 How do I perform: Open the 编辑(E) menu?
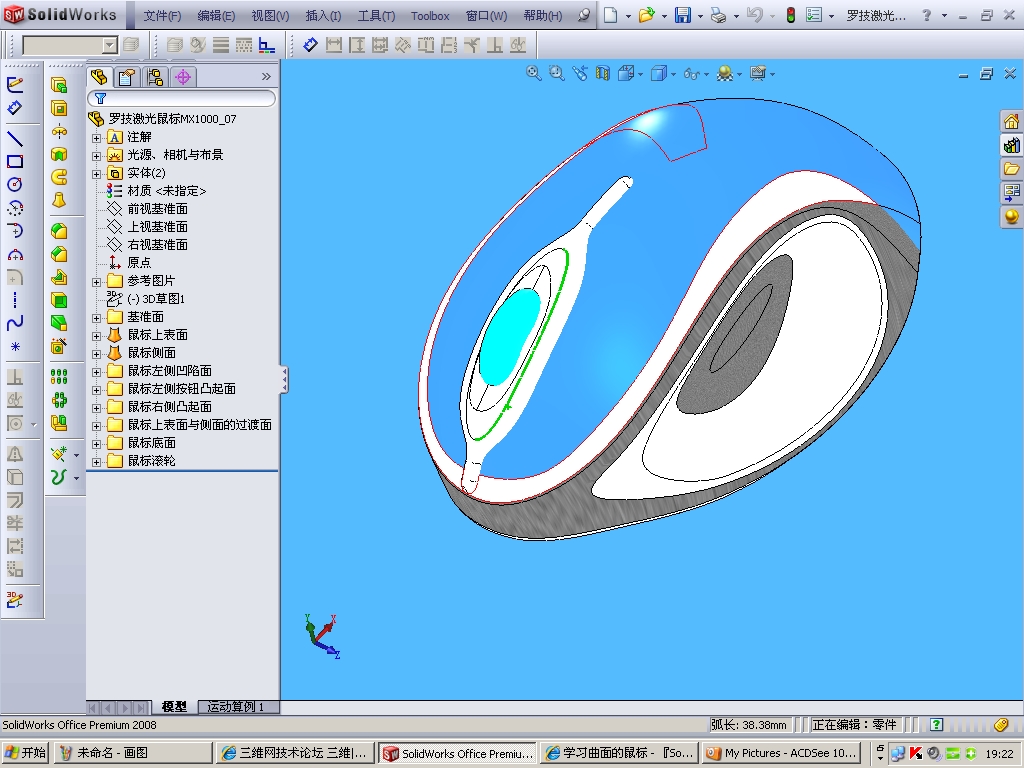point(216,16)
